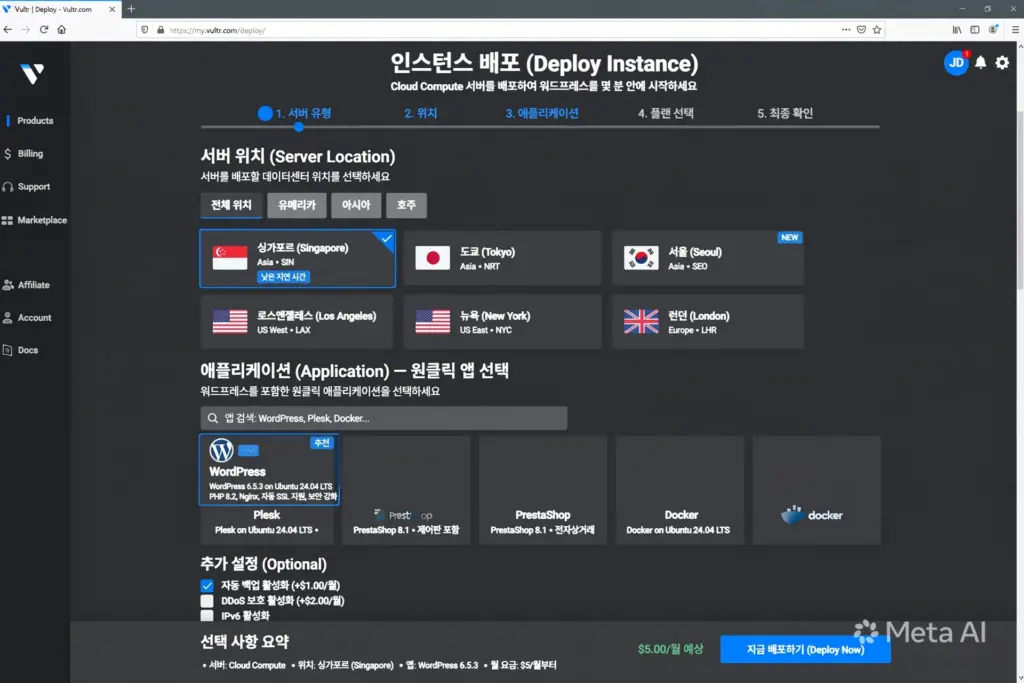Select the Tokyo location card

click(502, 258)
